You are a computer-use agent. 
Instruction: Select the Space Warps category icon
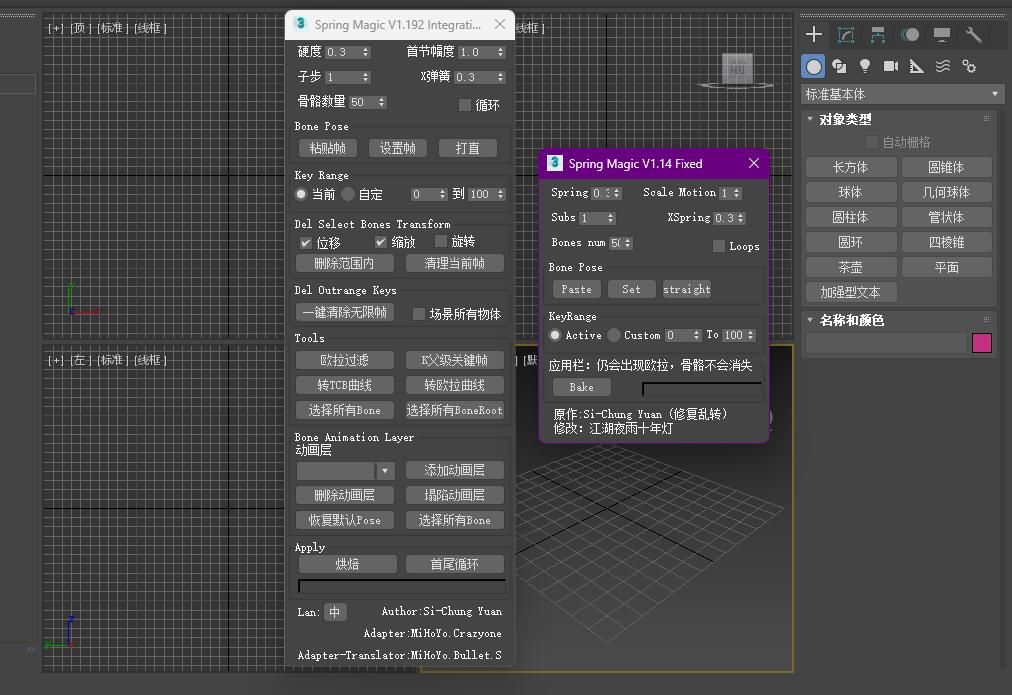coord(943,66)
